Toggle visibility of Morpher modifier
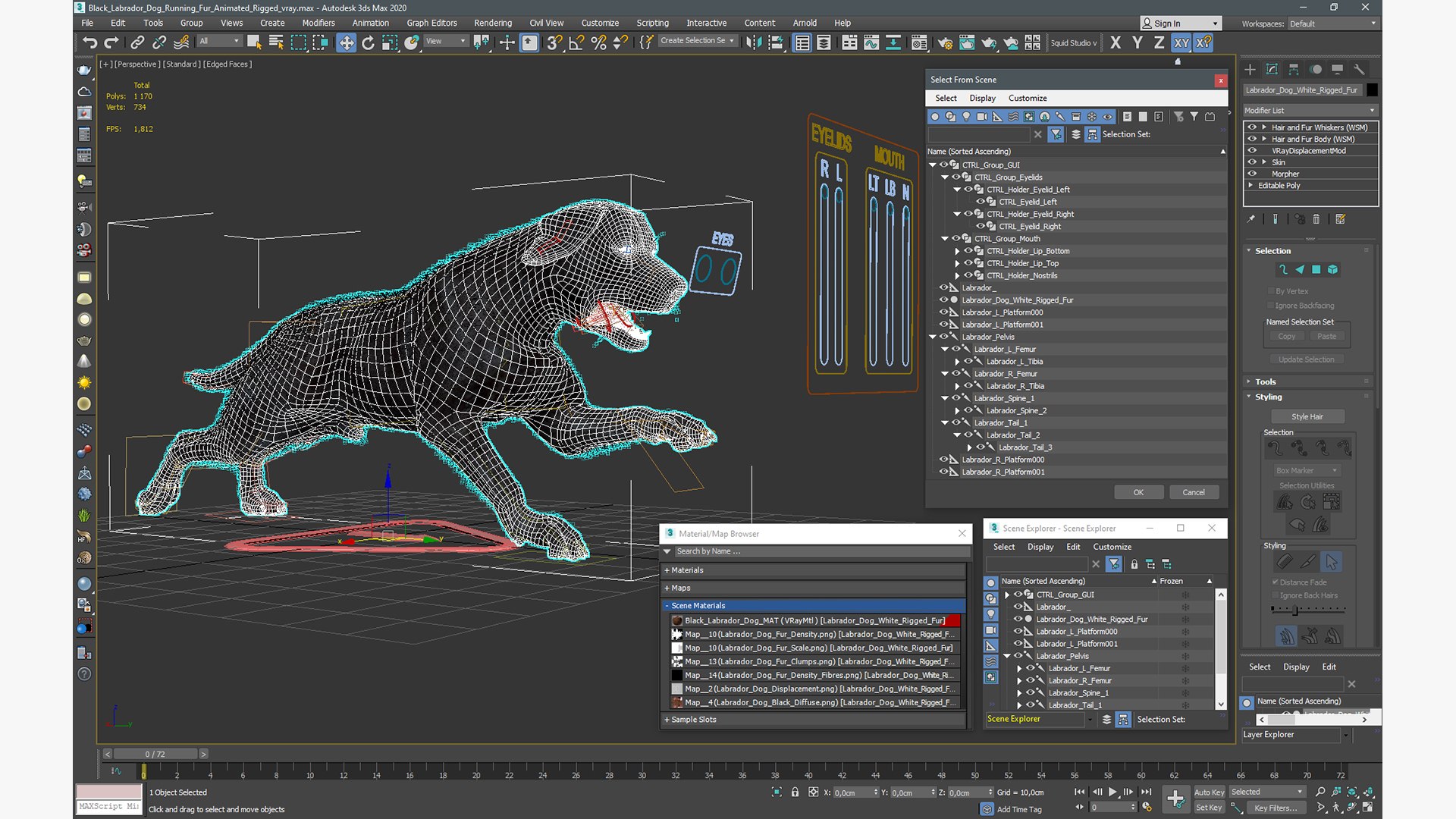 pos(1252,174)
